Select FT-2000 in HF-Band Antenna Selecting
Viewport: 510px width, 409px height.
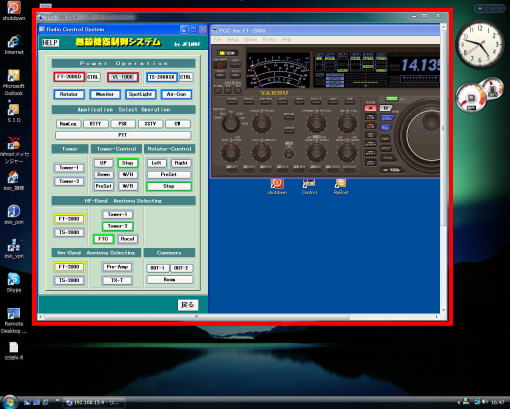(69, 219)
